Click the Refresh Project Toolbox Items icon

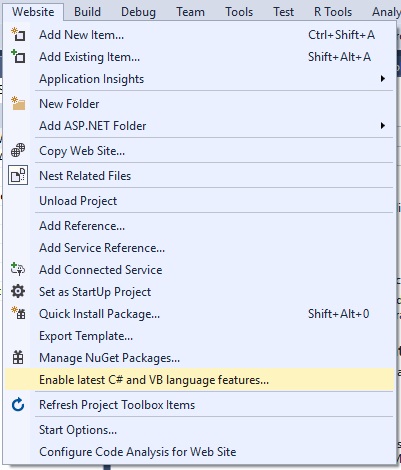[x=18, y=405]
